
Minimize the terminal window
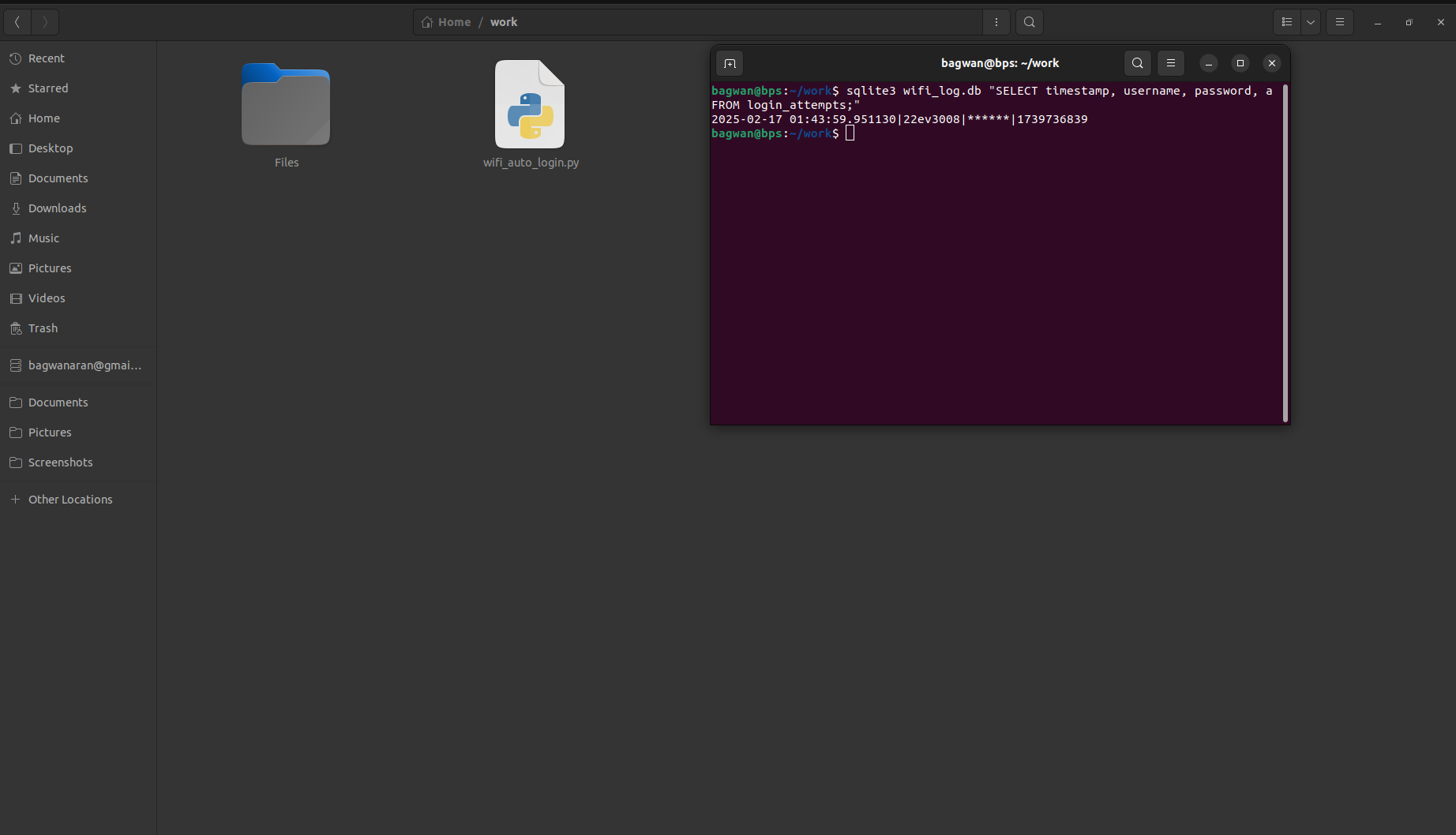coord(1209,63)
